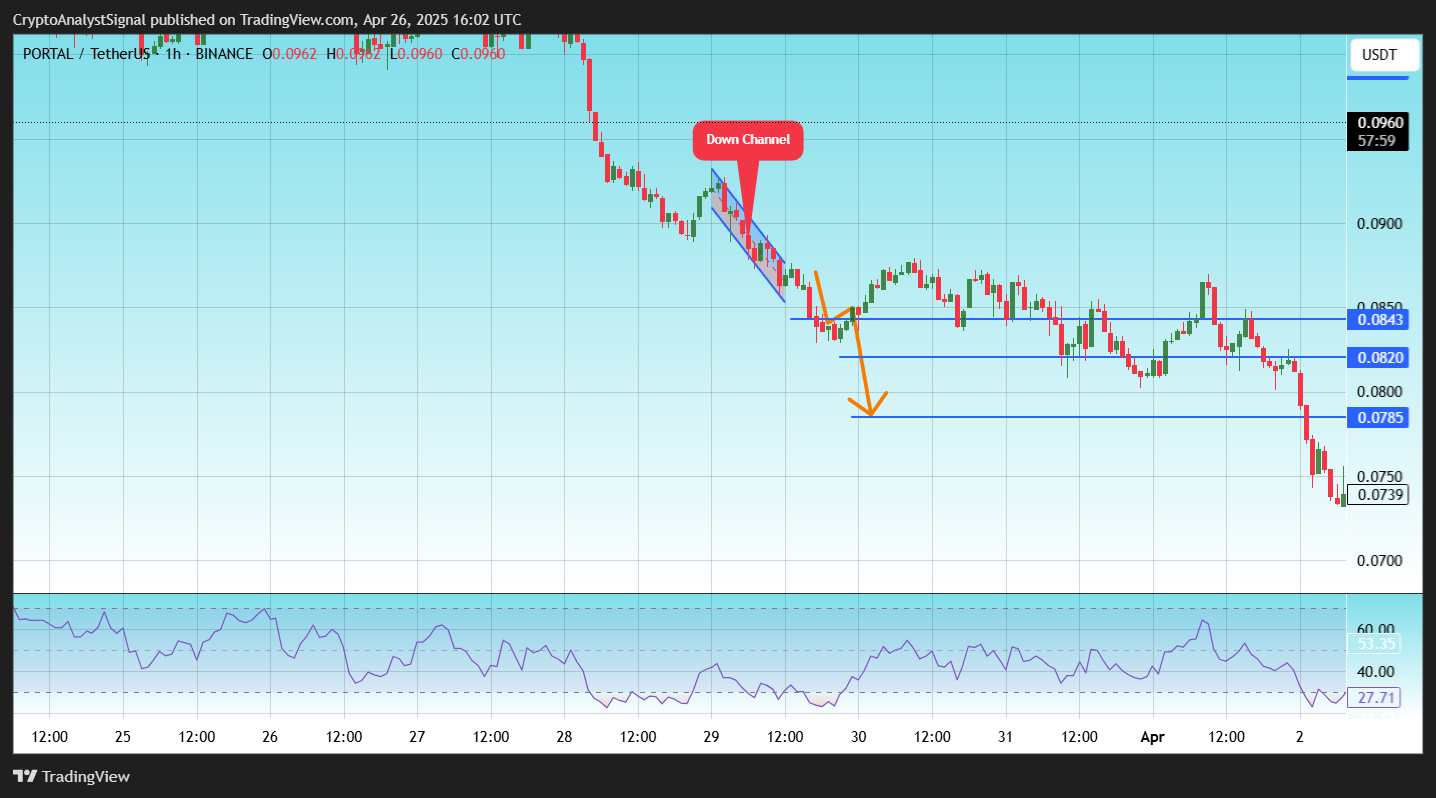Click the Apr date label on time axis
Viewport: 1436px width, 798px height.
(x=1153, y=737)
